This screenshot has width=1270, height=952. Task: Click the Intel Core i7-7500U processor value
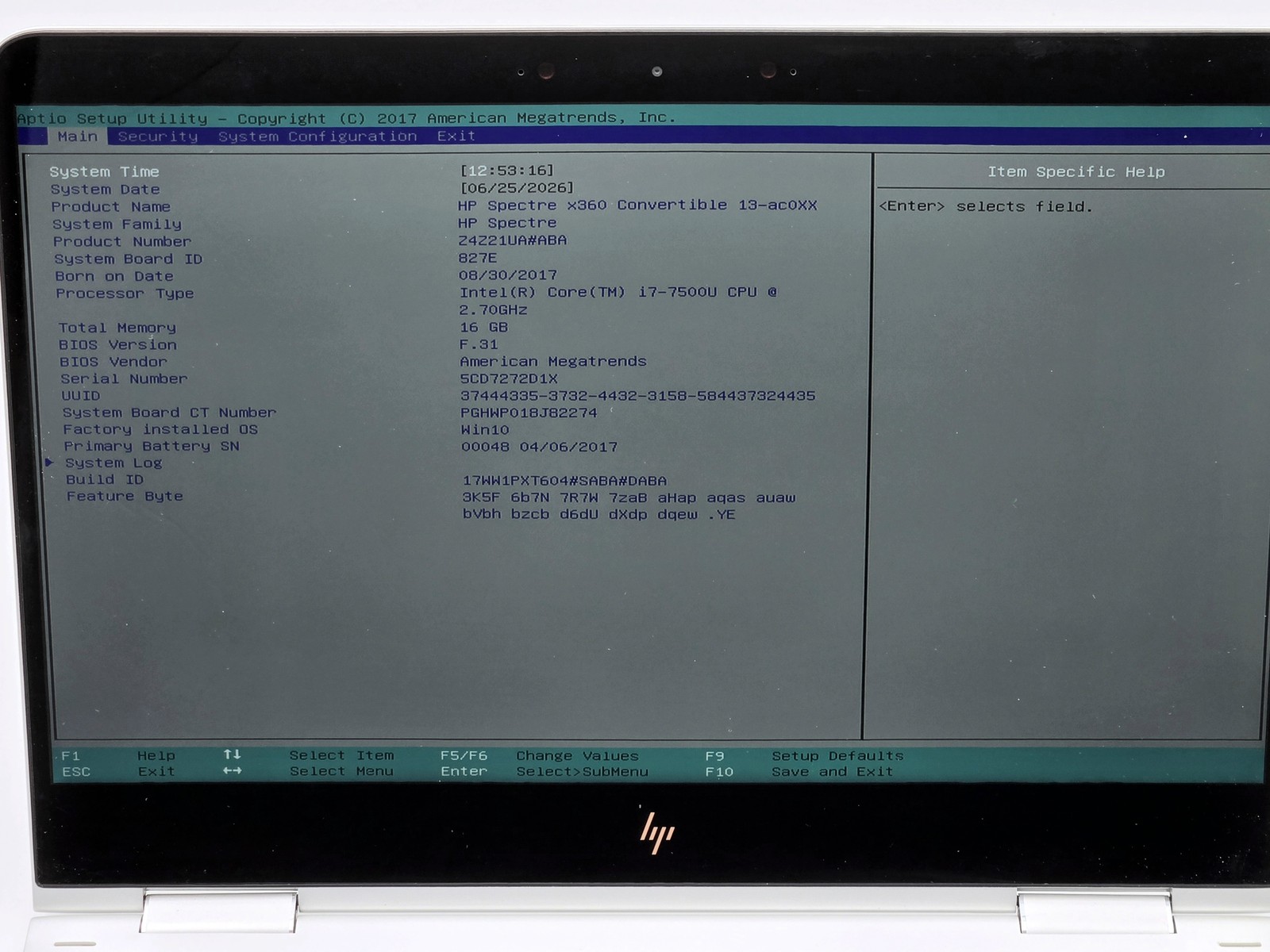pos(618,301)
